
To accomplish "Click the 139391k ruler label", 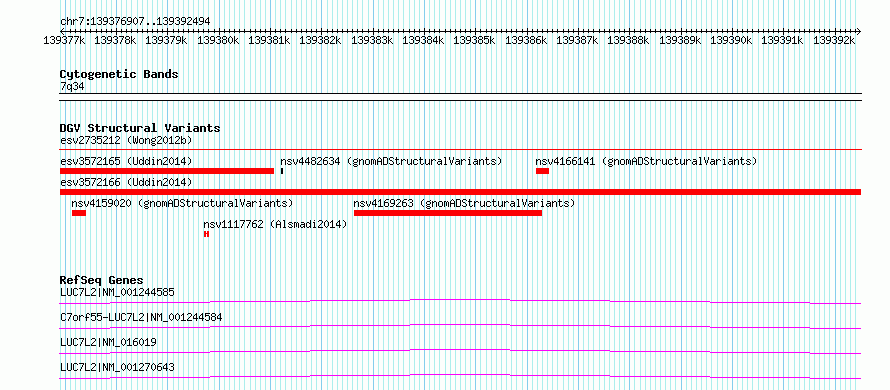I will point(782,40).
